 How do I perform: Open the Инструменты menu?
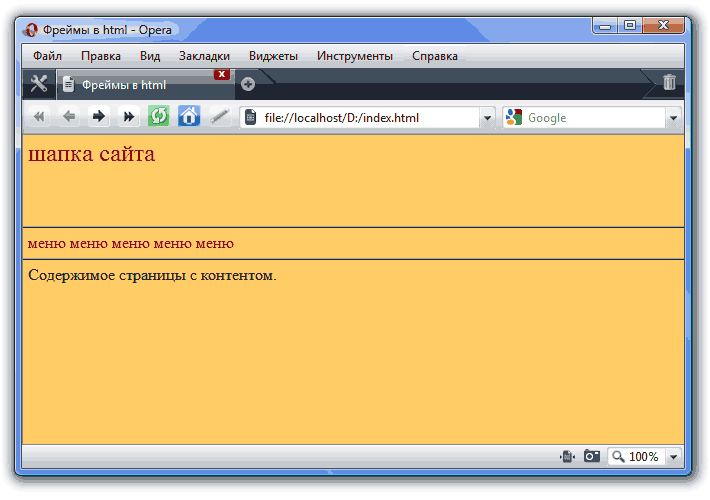[x=354, y=56]
